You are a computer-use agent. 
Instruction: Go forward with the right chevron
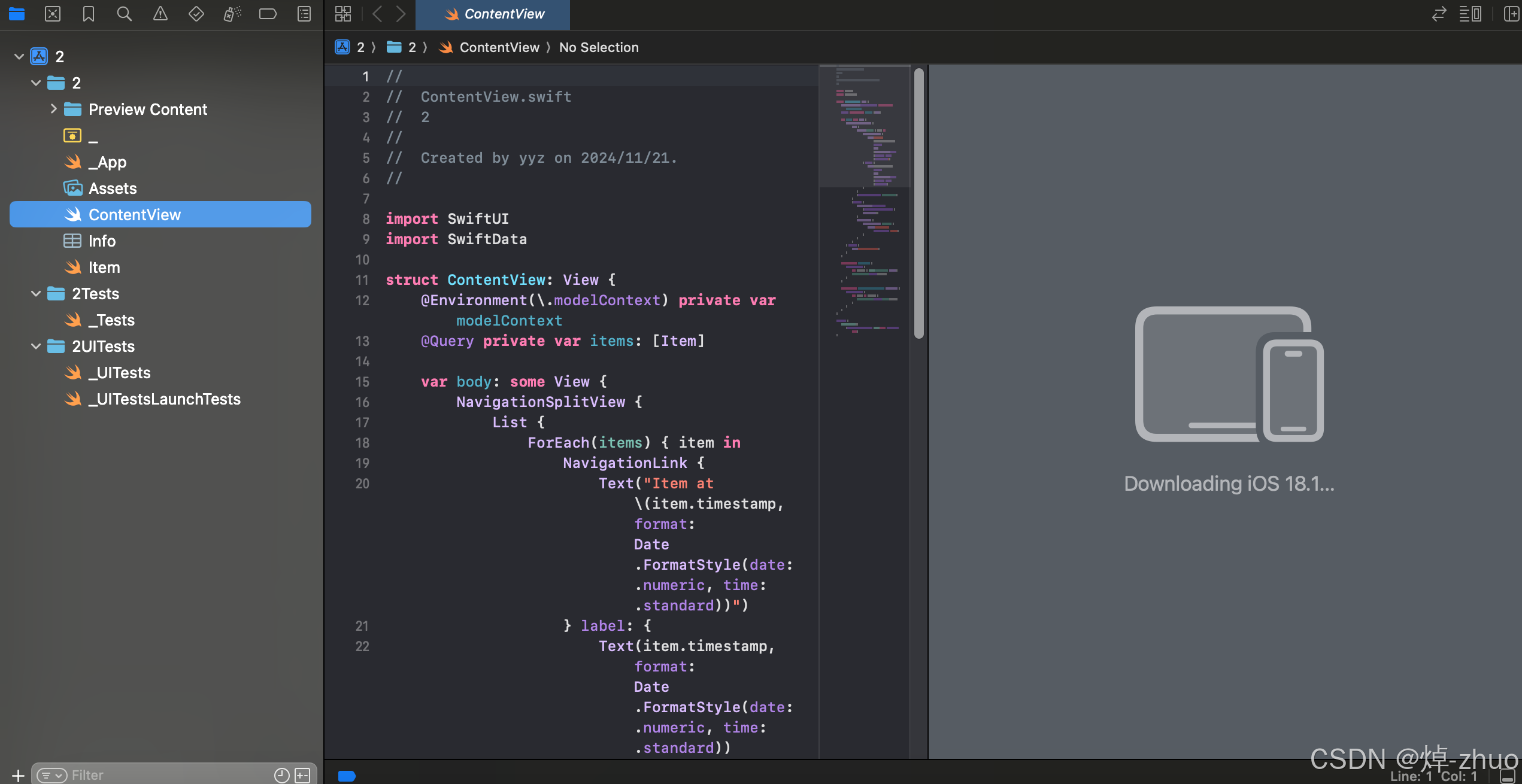(x=401, y=14)
